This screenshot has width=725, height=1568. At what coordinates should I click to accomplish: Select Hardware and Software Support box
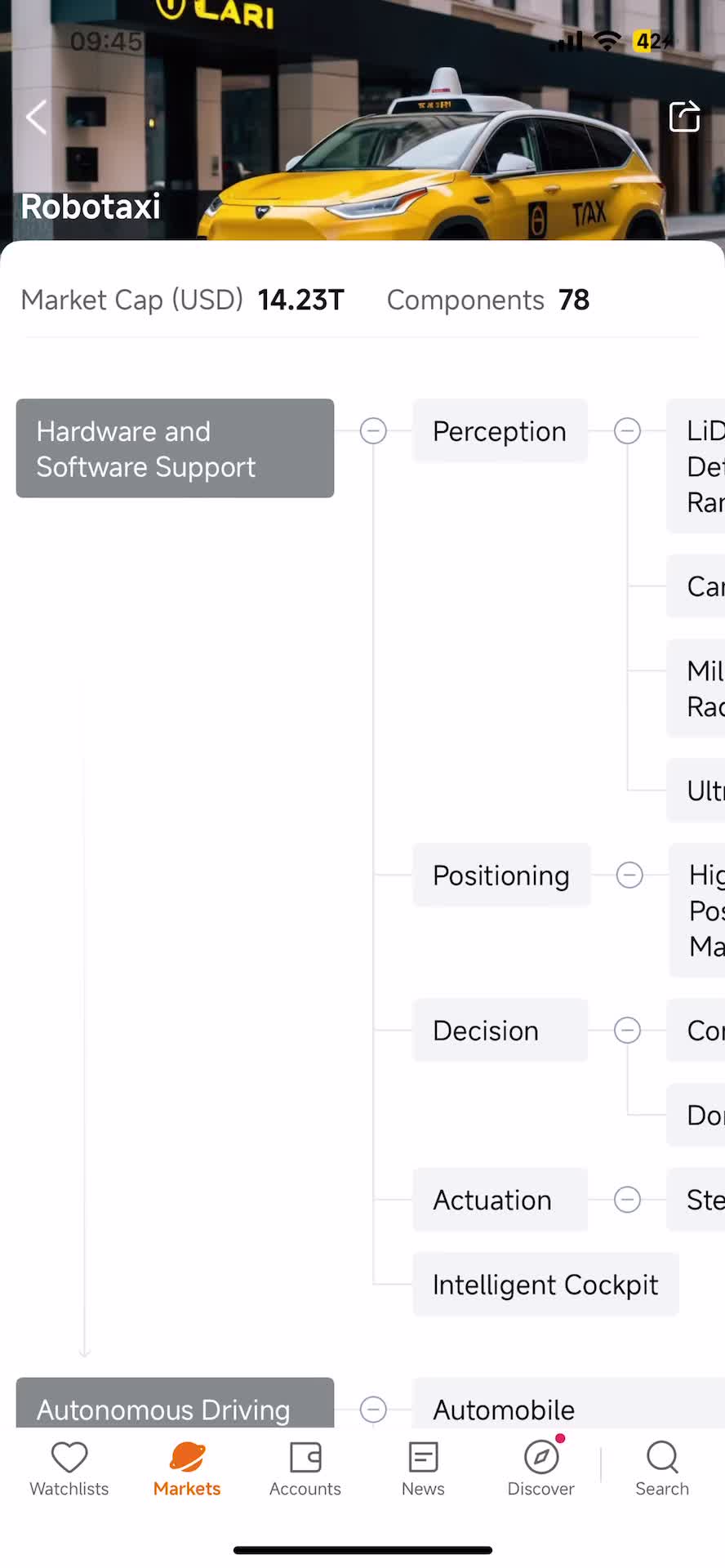point(175,448)
